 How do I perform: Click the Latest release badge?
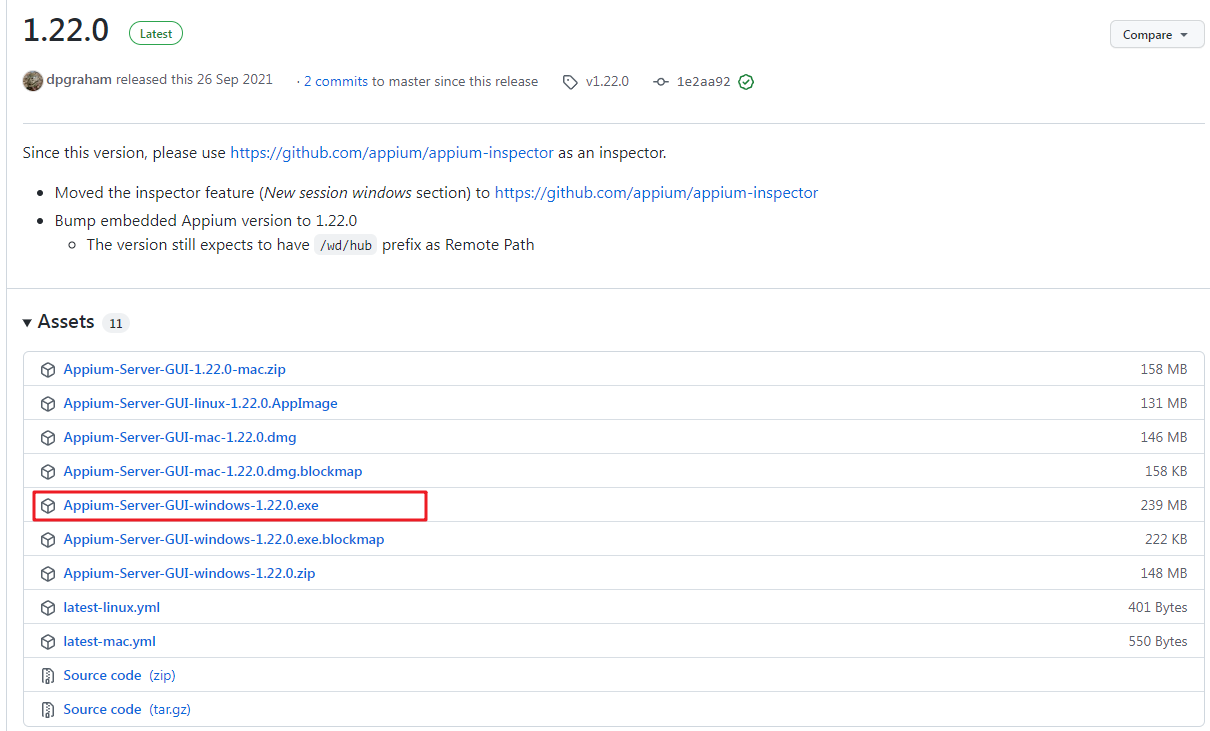coord(156,33)
